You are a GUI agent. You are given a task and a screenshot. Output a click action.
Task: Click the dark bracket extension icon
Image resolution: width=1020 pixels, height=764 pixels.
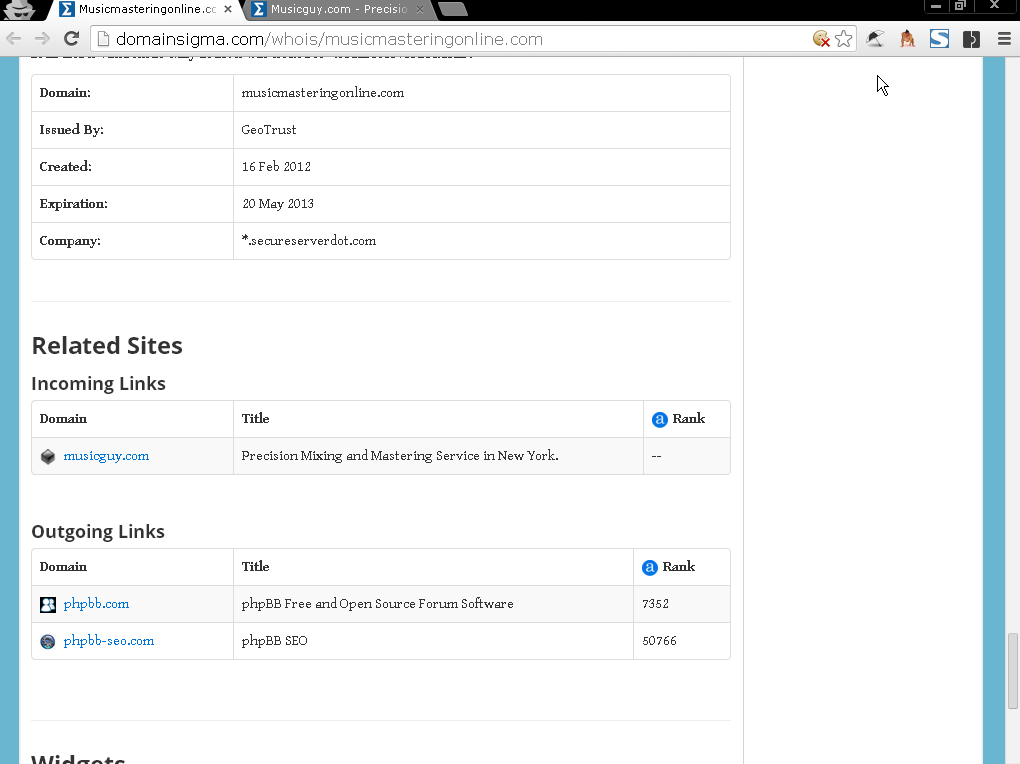(x=971, y=39)
